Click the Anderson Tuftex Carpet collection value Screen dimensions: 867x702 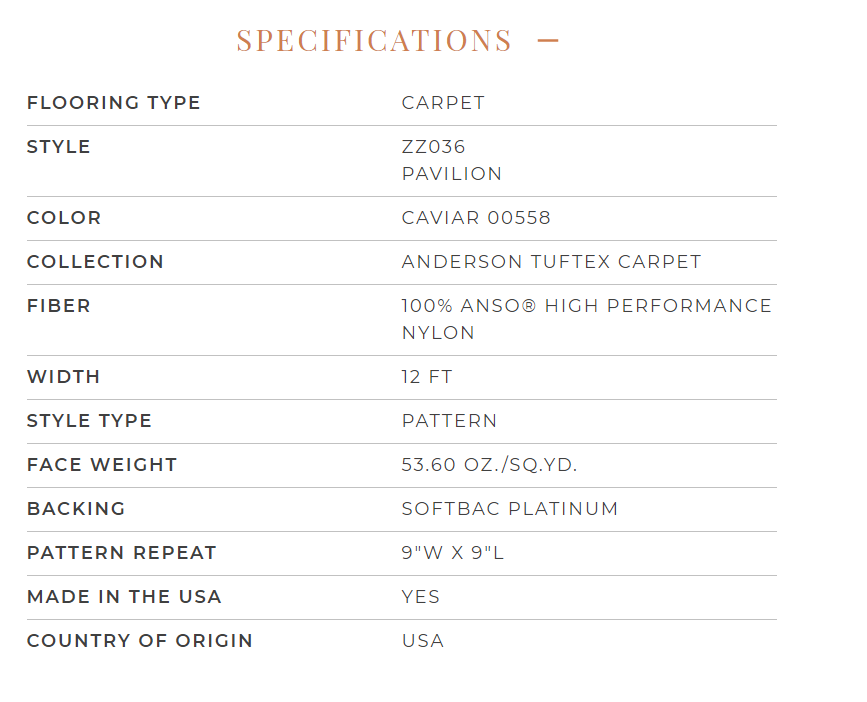click(551, 262)
